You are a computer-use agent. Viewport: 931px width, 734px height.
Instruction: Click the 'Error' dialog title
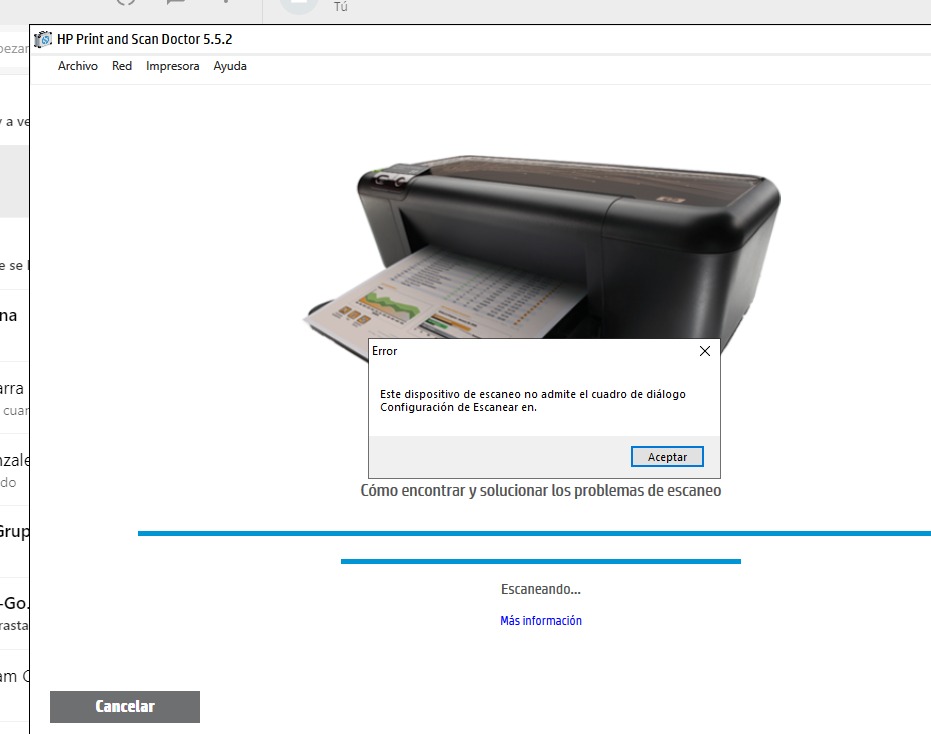385,351
